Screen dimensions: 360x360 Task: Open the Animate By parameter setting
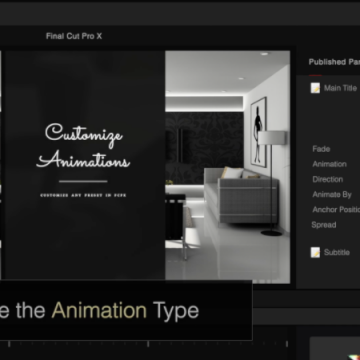click(x=332, y=194)
